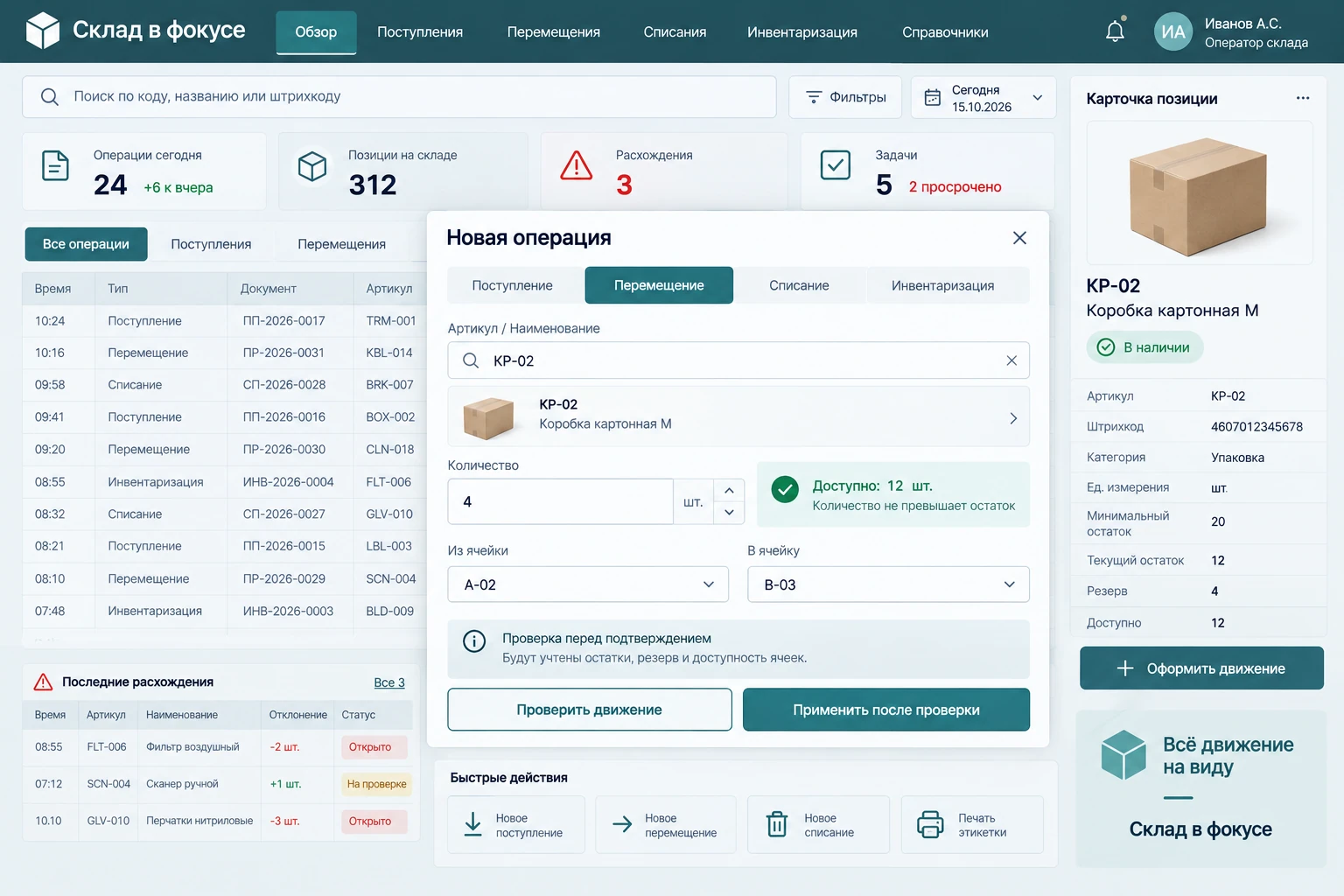Close the Новая операция dialog
The width and height of the screenshot is (1344, 896).
1019,238
